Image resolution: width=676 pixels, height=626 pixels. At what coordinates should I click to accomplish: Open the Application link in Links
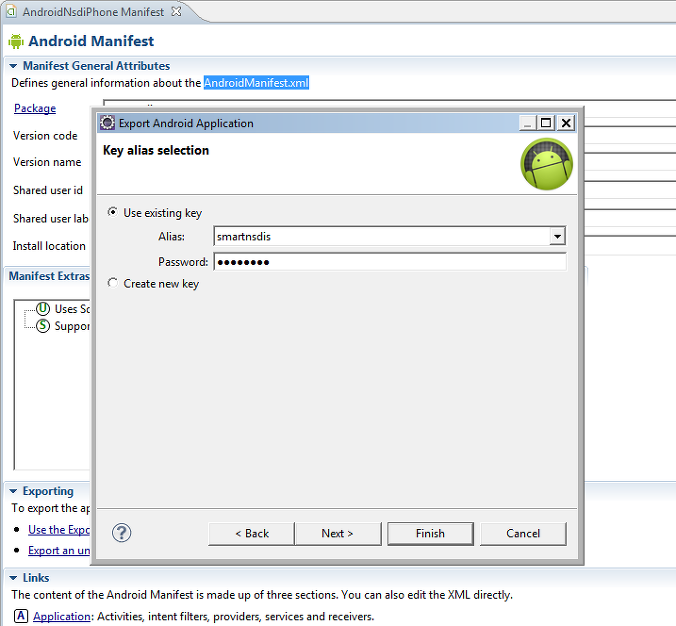click(x=62, y=617)
